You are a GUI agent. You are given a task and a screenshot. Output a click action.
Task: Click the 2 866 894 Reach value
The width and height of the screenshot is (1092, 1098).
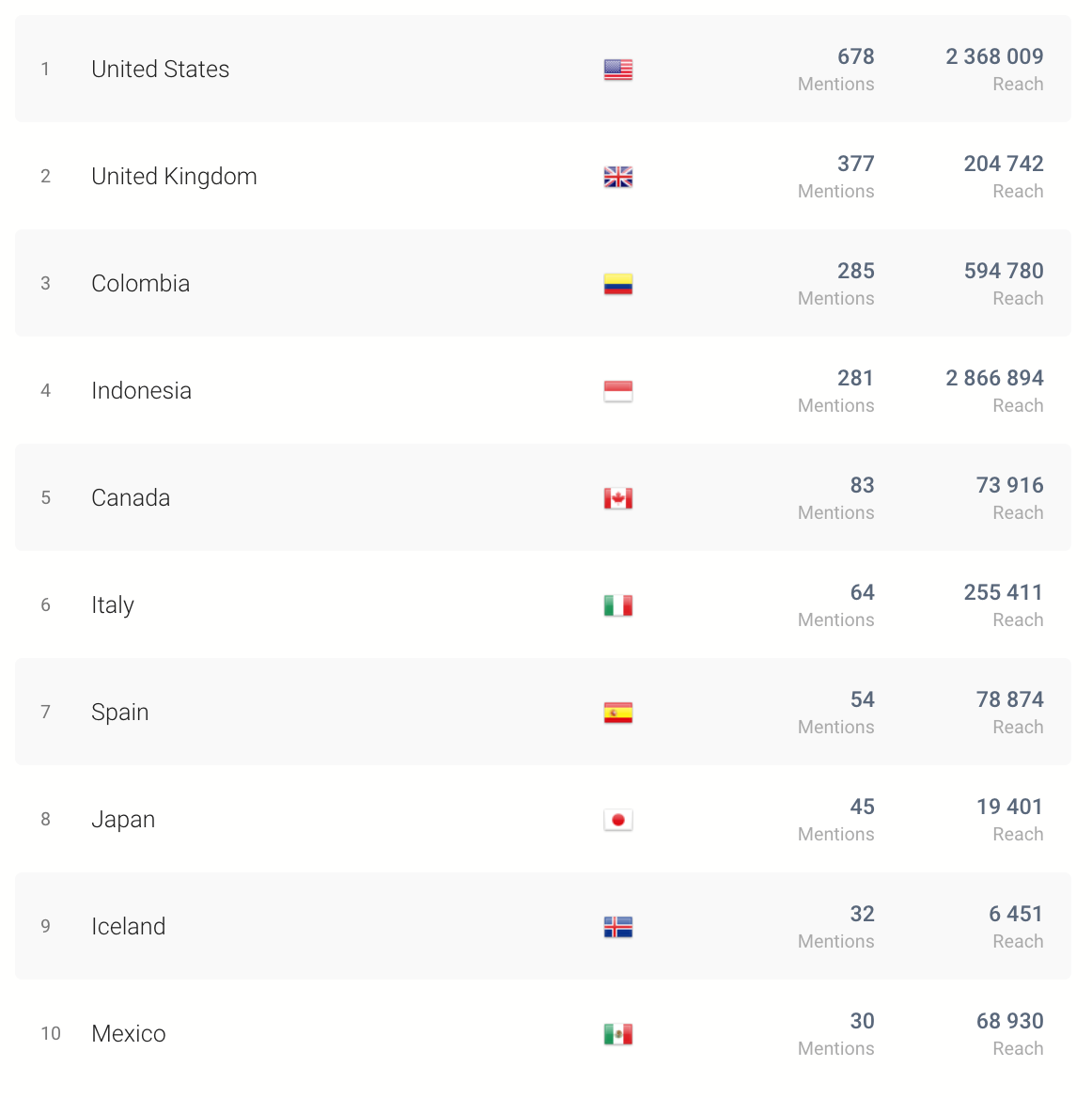(994, 378)
